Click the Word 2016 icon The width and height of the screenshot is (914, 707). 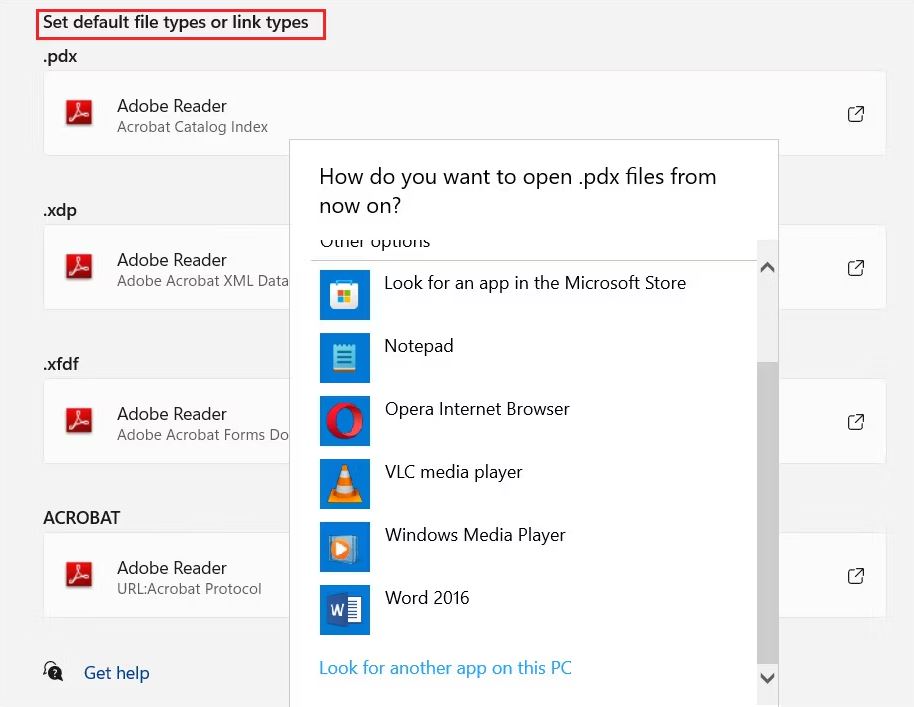click(x=344, y=609)
